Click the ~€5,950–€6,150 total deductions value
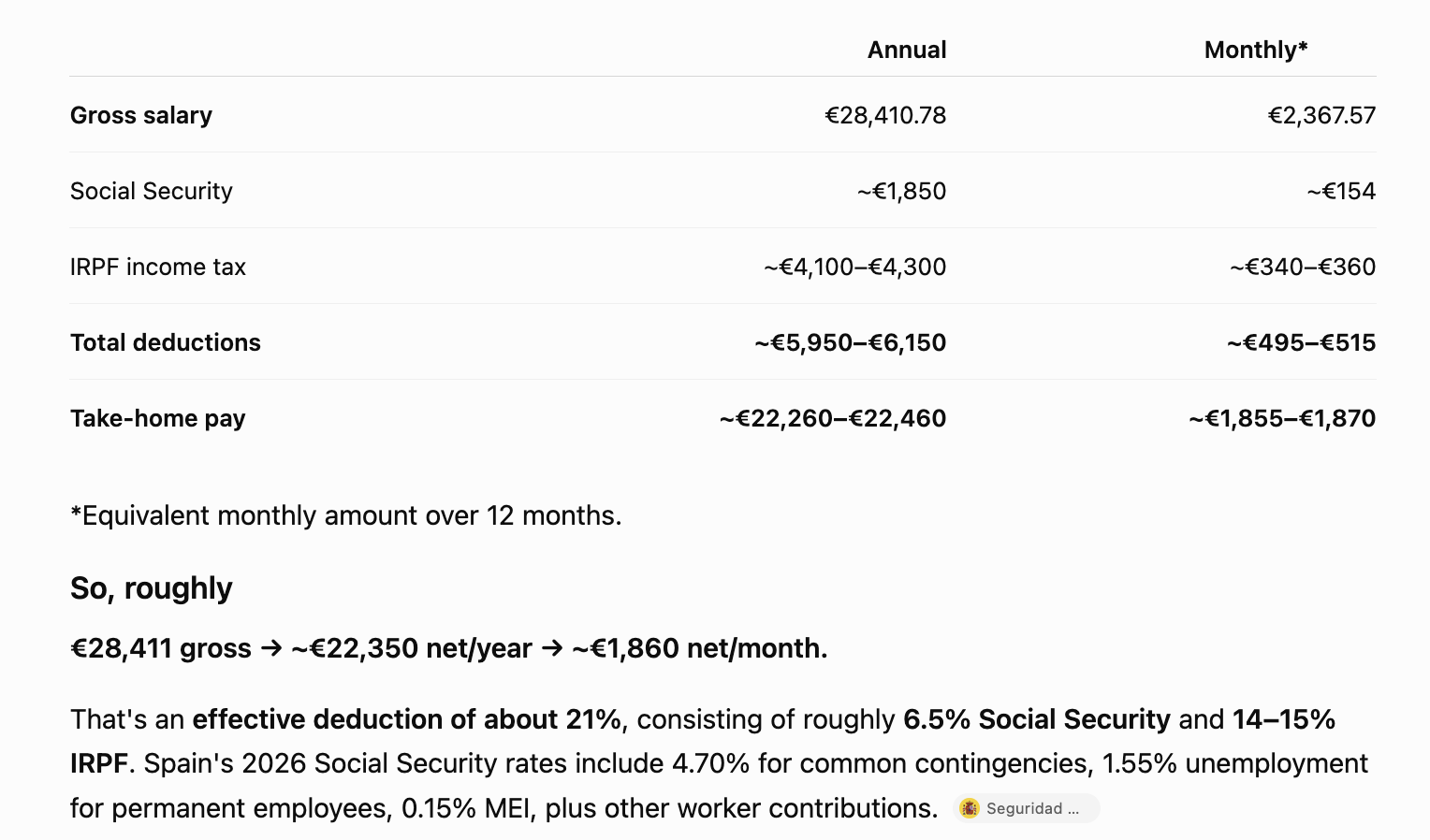Viewport: 1430px width, 840px height. 850,342
